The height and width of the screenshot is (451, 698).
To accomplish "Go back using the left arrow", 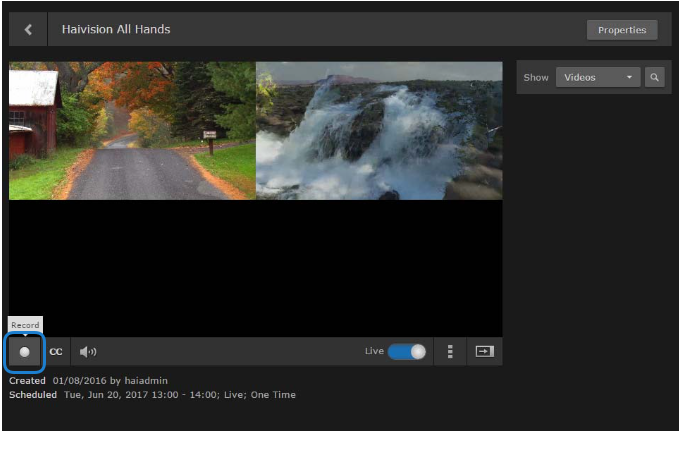I will point(28,30).
